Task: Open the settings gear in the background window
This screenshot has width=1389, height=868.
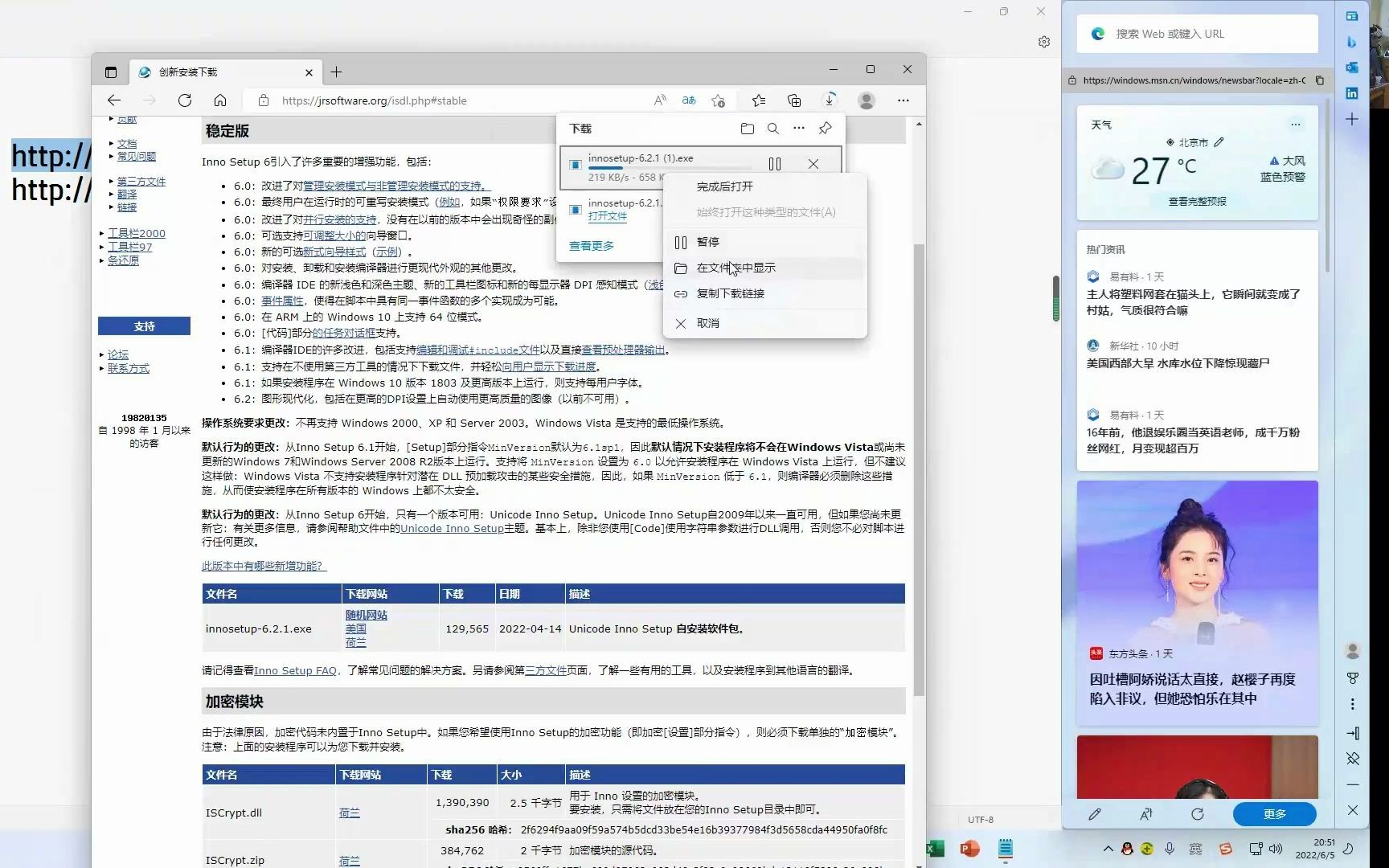Action: tap(1044, 42)
